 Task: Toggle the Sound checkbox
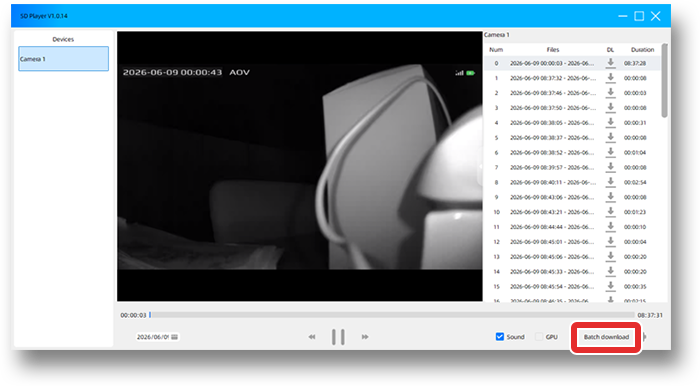pyautogui.click(x=500, y=336)
